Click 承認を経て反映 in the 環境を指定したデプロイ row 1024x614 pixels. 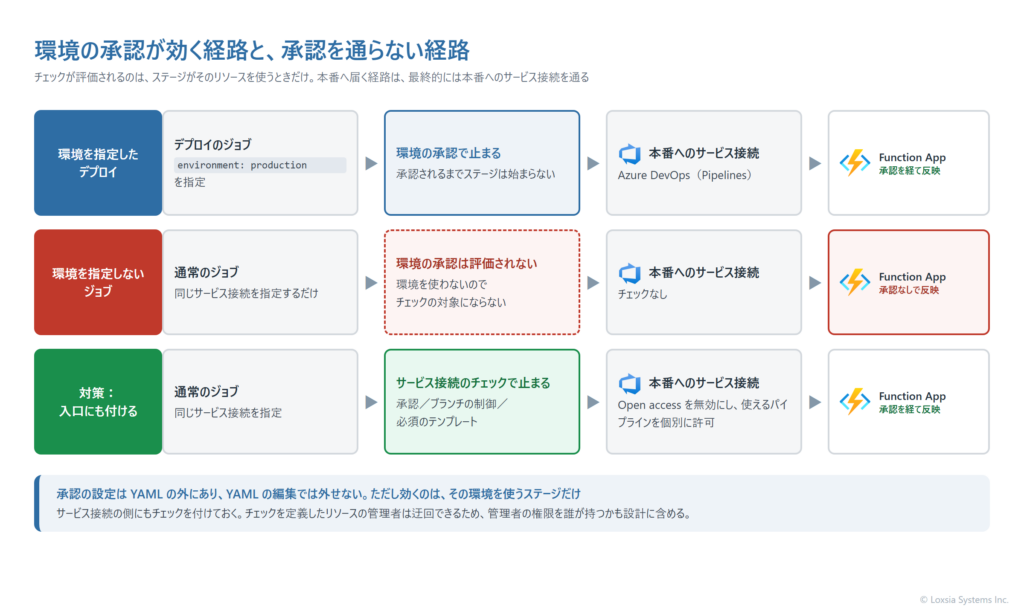click(909, 170)
